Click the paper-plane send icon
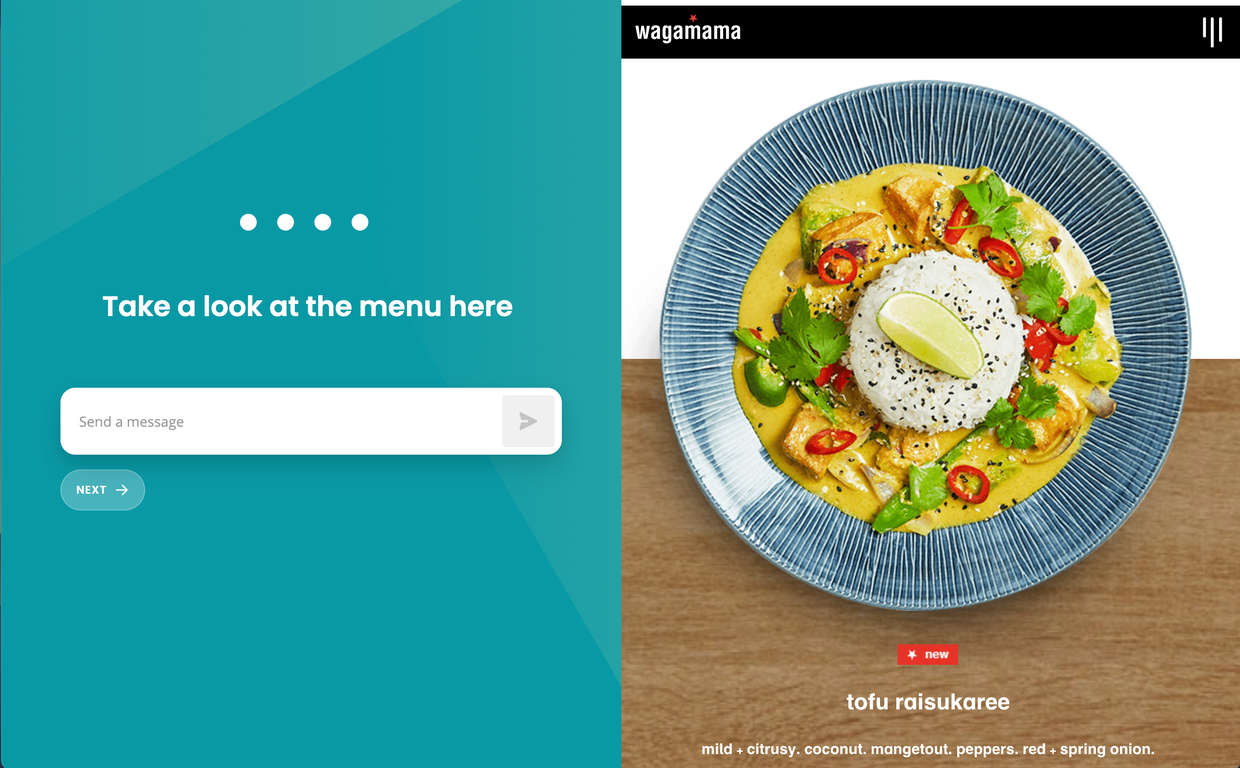 click(x=528, y=422)
